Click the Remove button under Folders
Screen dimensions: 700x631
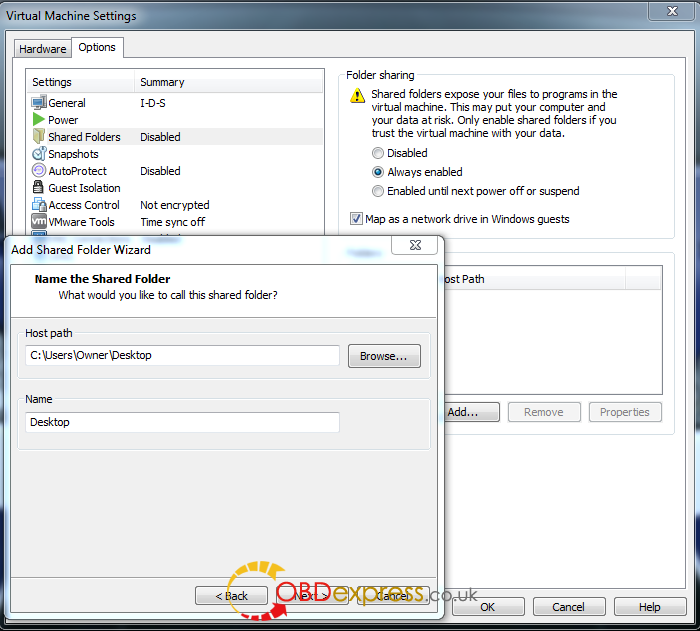point(544,412)
